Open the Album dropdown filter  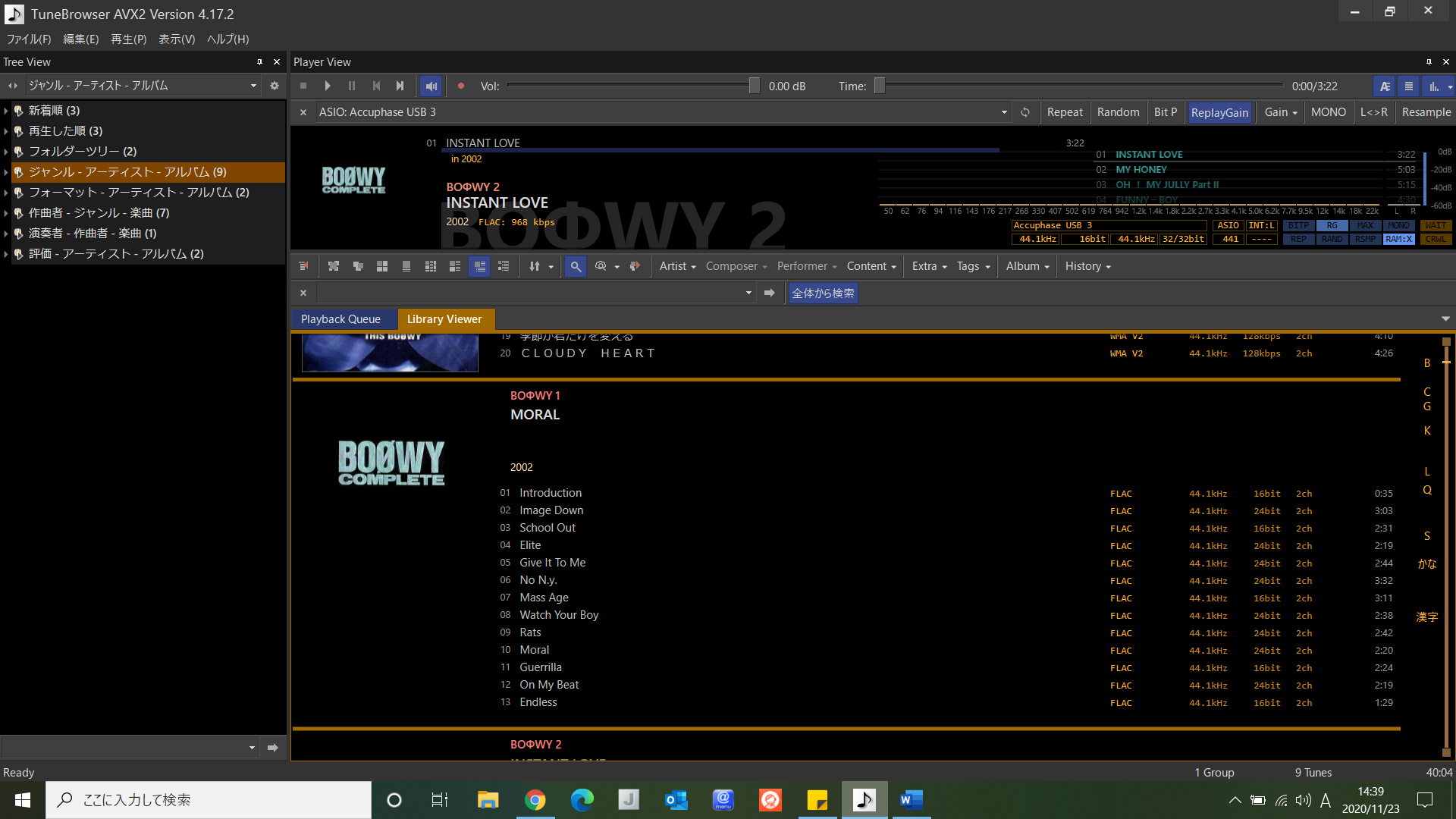(1025, 266)
